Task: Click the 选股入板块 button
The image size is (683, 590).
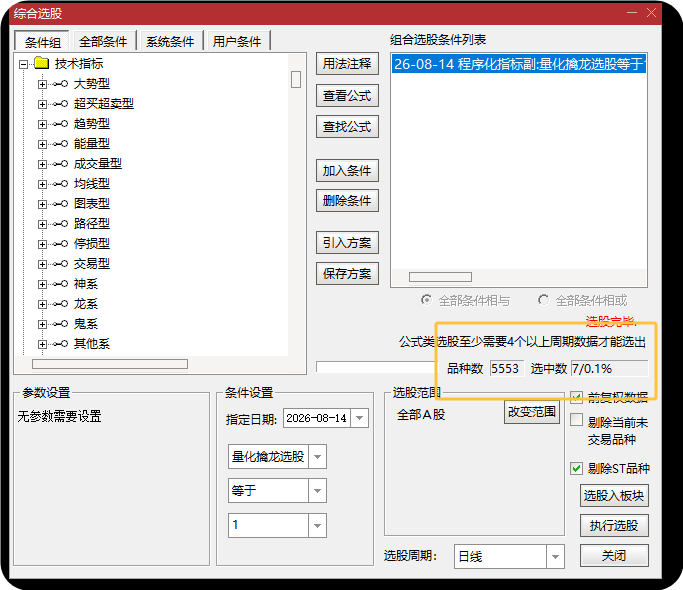Action: (614, 495)
